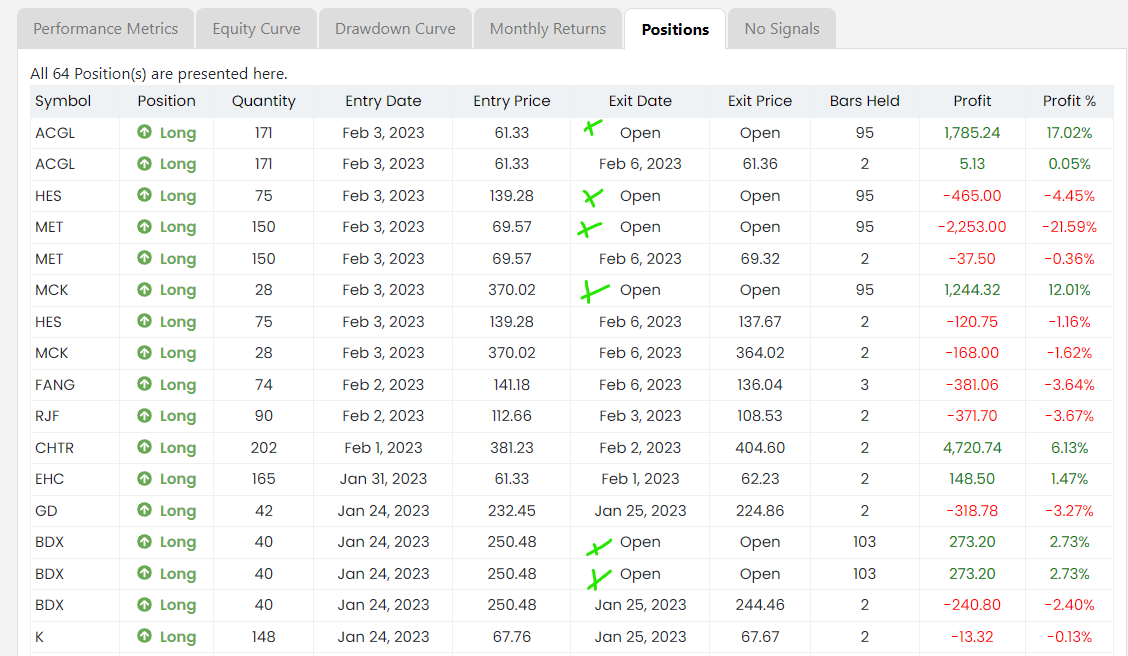Click the 61.36 exit price cell
This screenshot has width=1128, height=656.
(760, 164)
